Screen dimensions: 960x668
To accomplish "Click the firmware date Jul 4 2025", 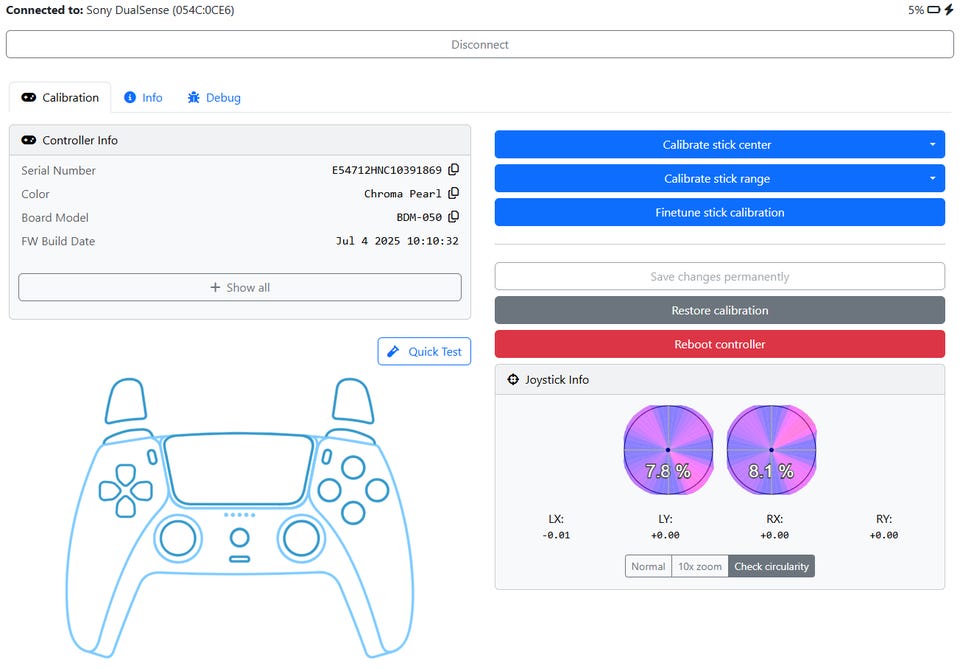I will coord(397,241).
